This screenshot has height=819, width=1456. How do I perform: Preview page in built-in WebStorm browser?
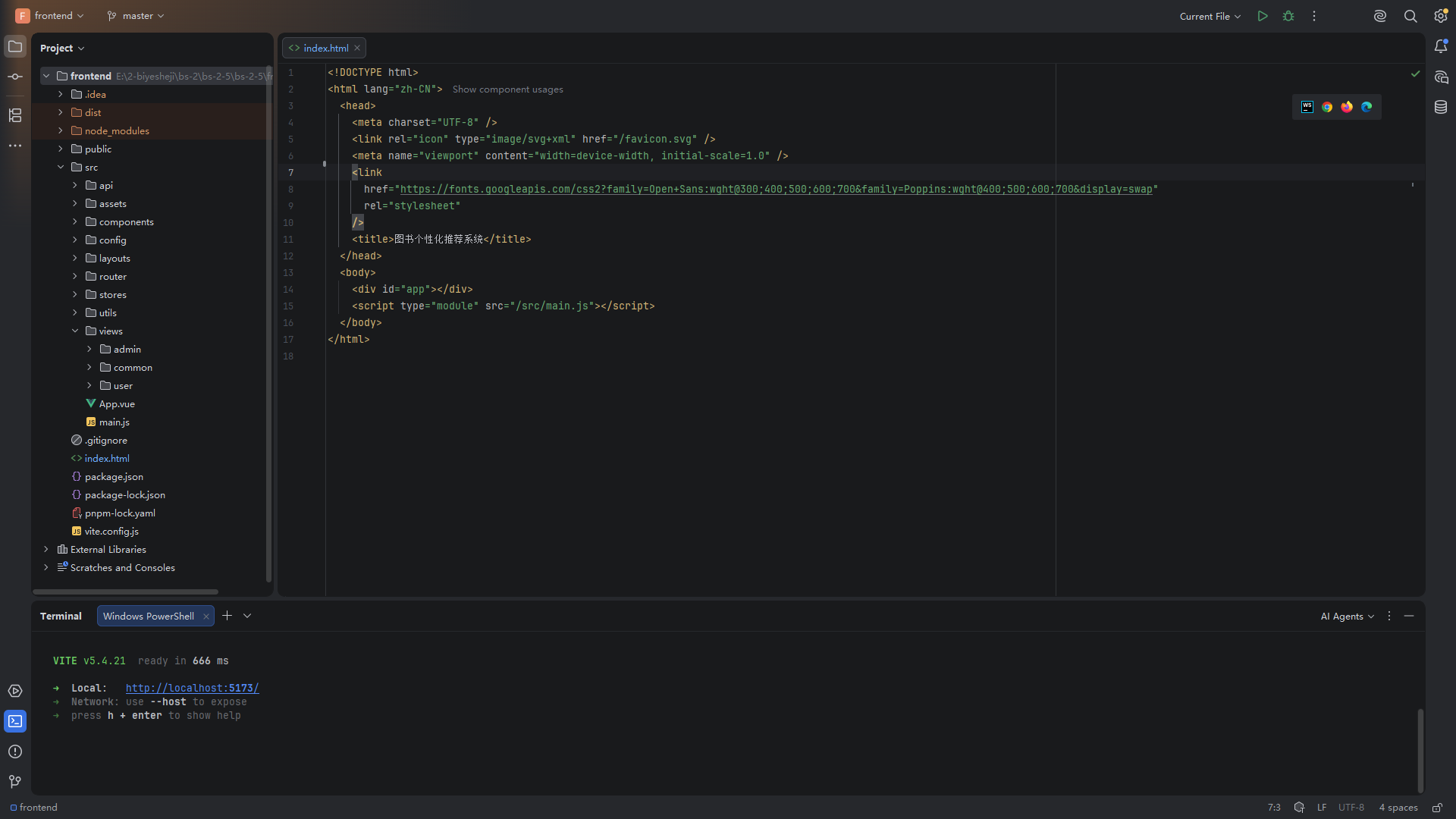coord(1307,107)
